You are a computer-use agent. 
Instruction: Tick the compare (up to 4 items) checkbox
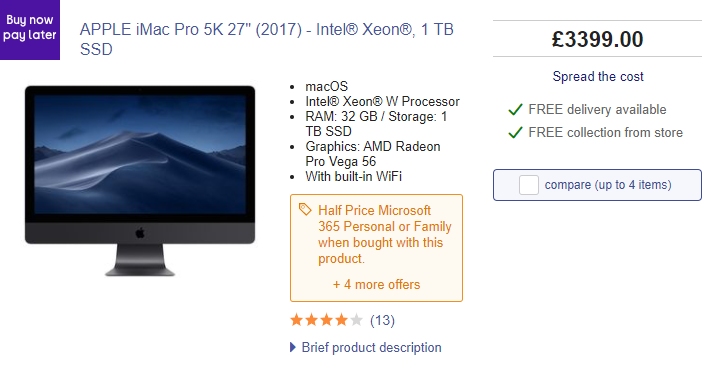click(x=529, y=185)
